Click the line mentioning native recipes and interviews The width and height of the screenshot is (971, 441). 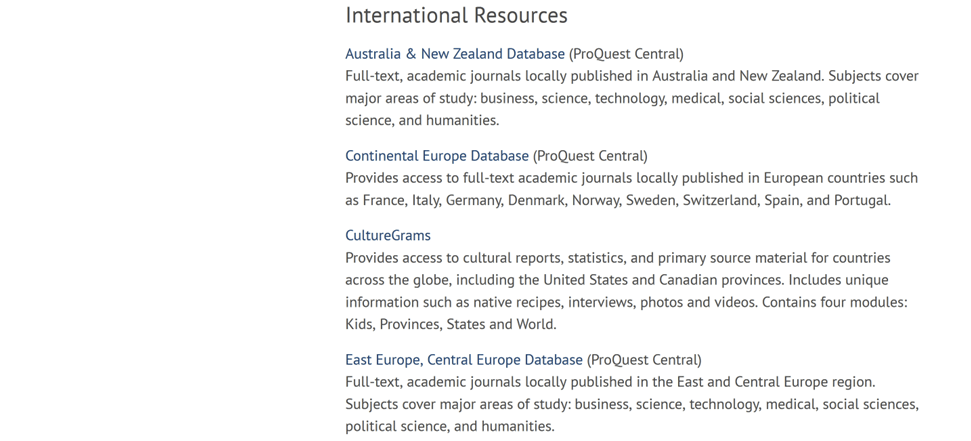[x=630, y=302]
